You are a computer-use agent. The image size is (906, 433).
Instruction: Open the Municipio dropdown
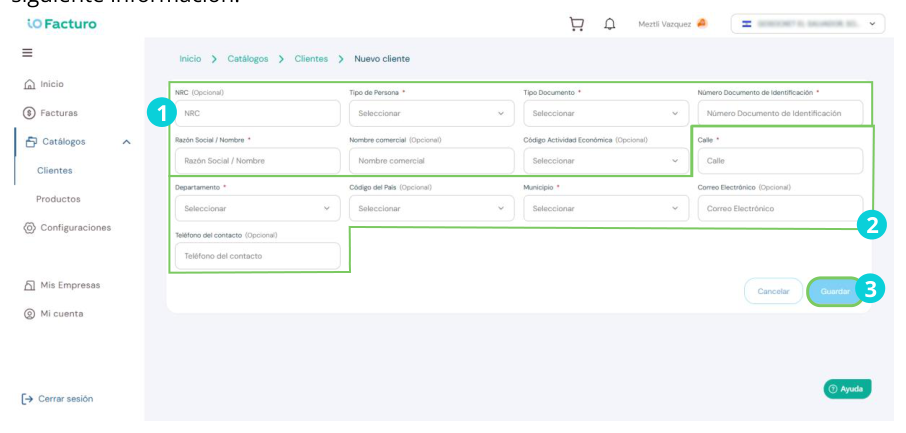(606, 208)
